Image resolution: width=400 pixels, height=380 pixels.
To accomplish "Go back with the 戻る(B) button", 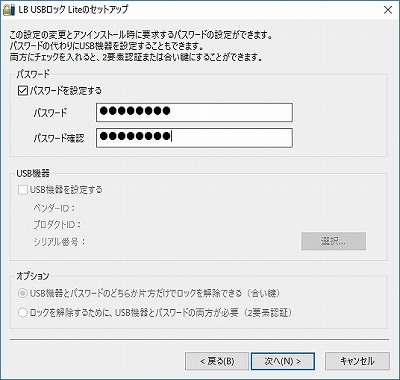I will click(x=217, y=361).
